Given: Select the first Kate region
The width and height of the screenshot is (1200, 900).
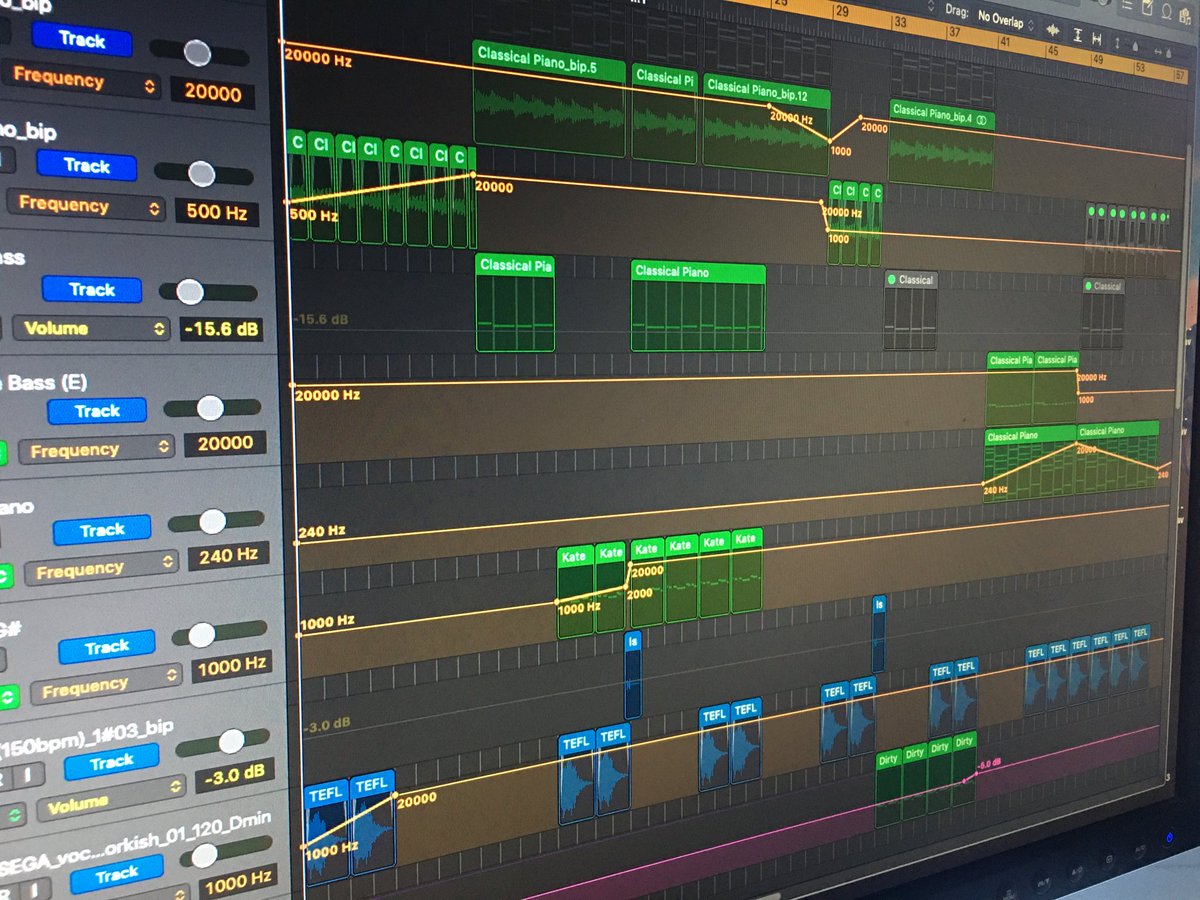Looking at the screenshot, I should (575, 591).
